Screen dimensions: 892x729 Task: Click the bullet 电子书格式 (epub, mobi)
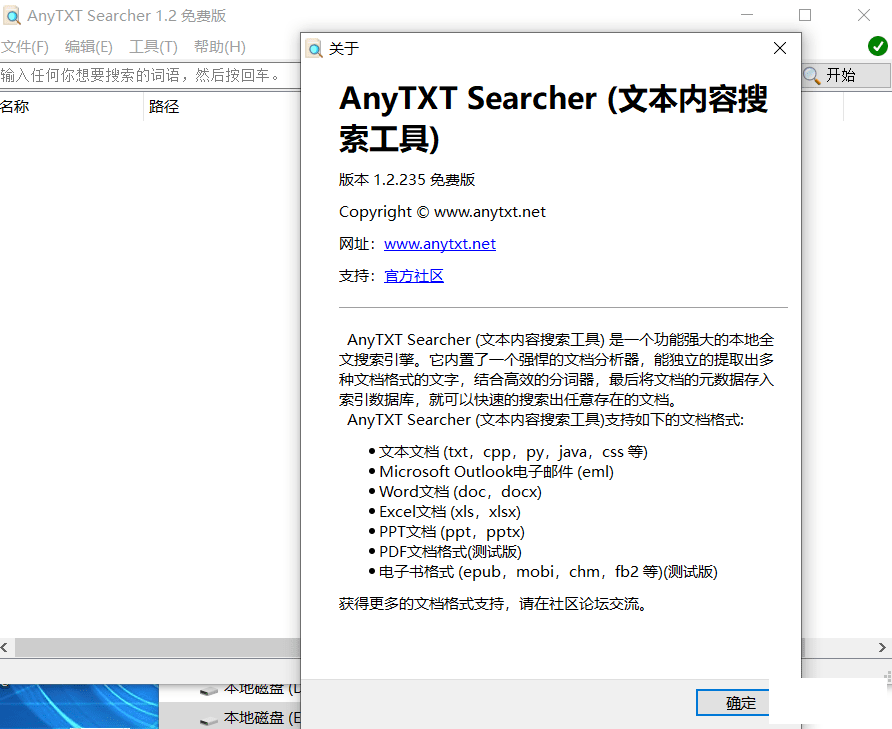[x=543, y=571]
